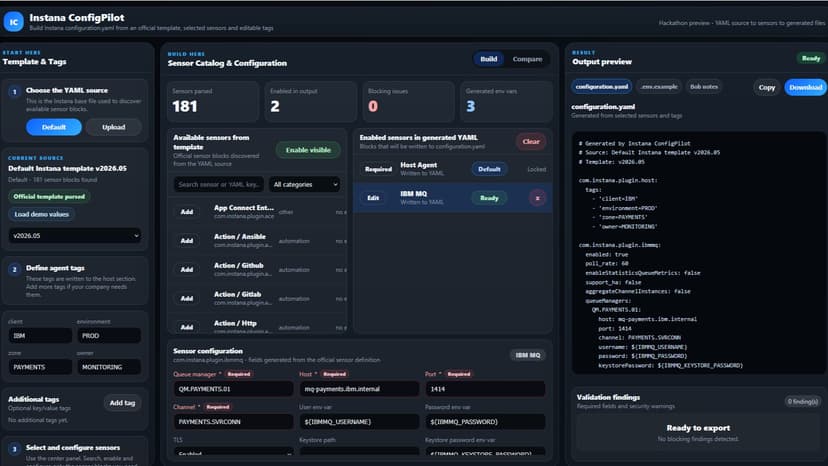Focus the sensor search field
The image size is (828, 466).
click(x=219, y=184)
